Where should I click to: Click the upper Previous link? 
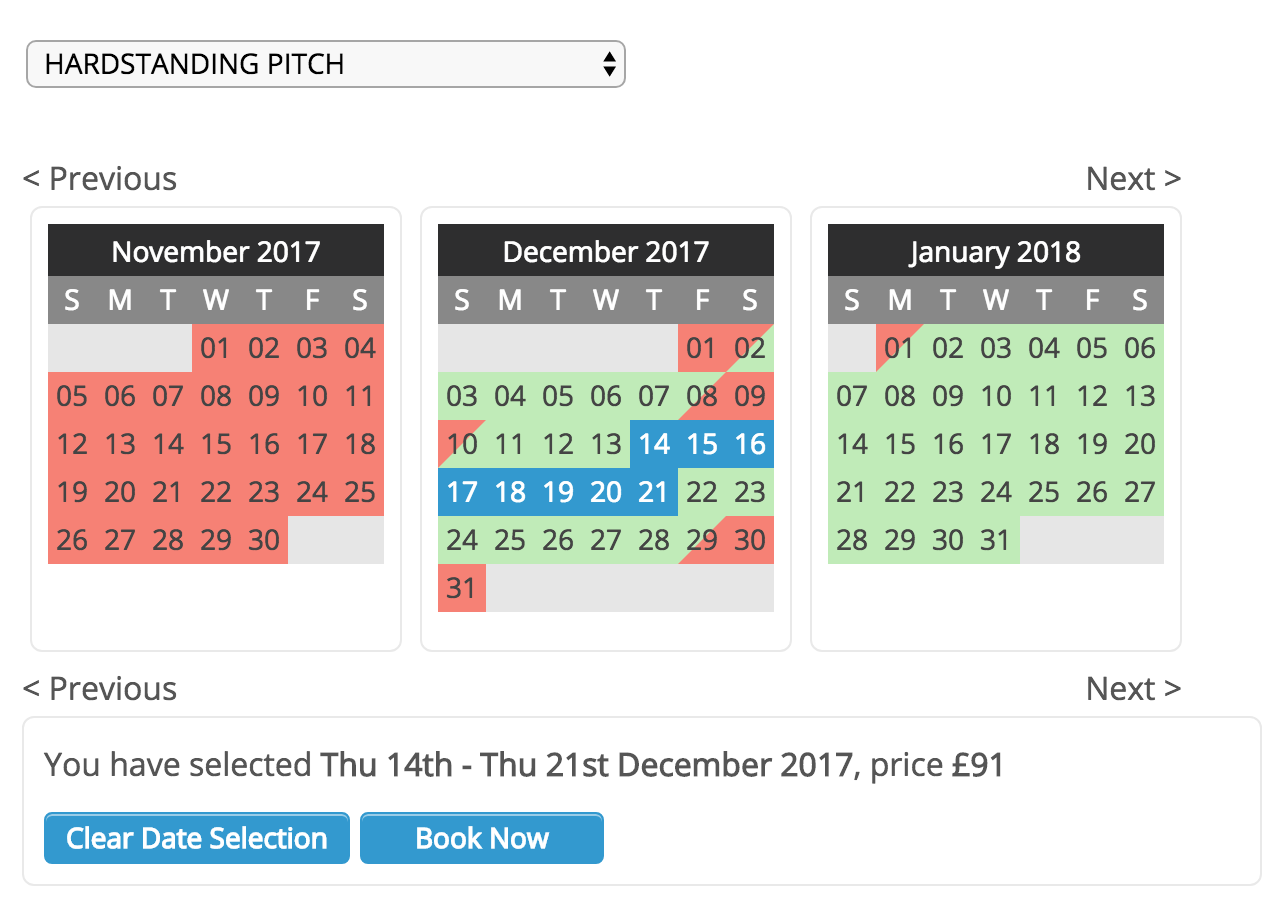pyautogui.click(x=100, y=179)
